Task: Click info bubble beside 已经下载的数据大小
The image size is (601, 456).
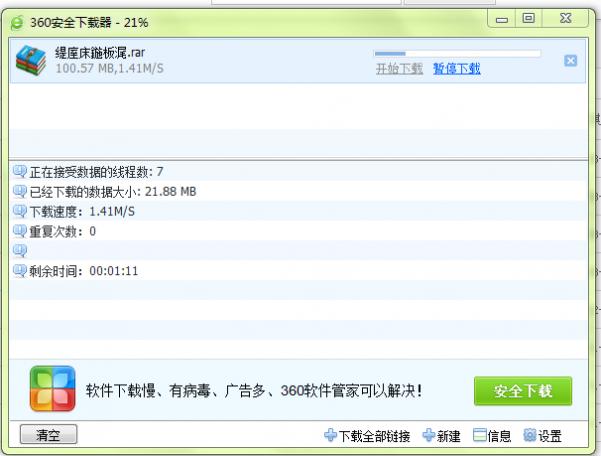Action: 20,191
